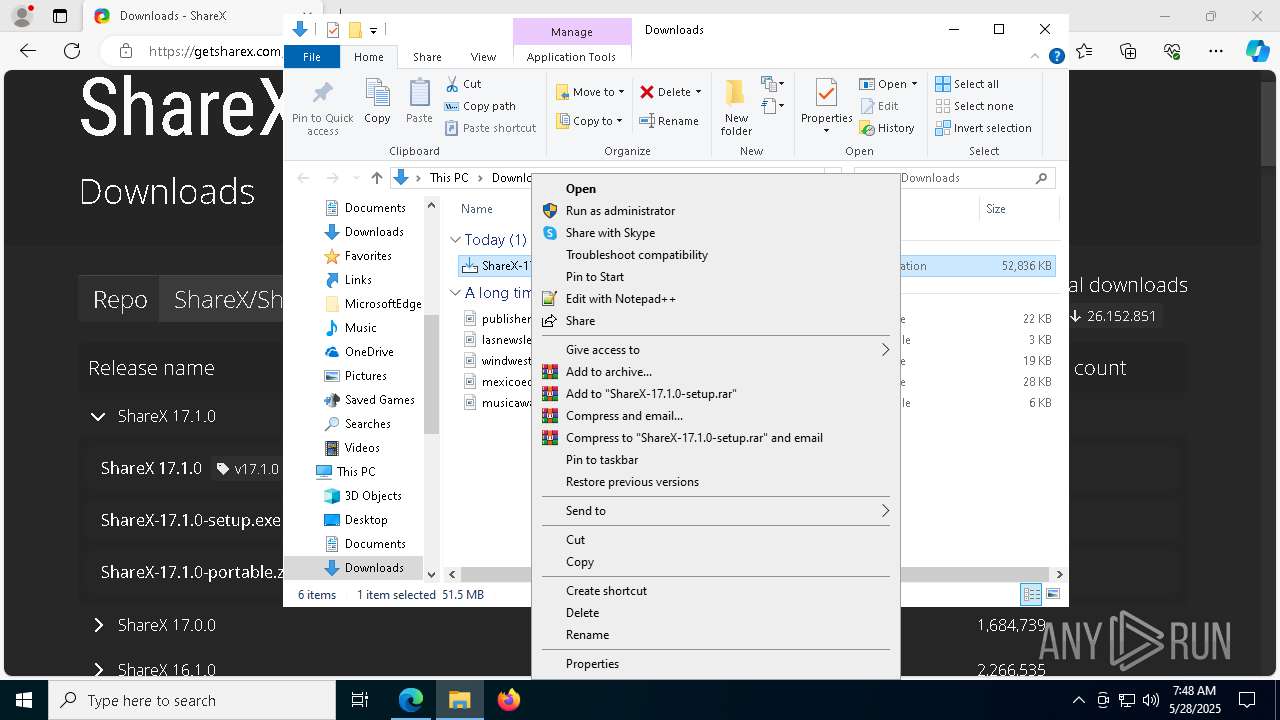
Task: Select Restore previous versions
Action: click(632, 482)
